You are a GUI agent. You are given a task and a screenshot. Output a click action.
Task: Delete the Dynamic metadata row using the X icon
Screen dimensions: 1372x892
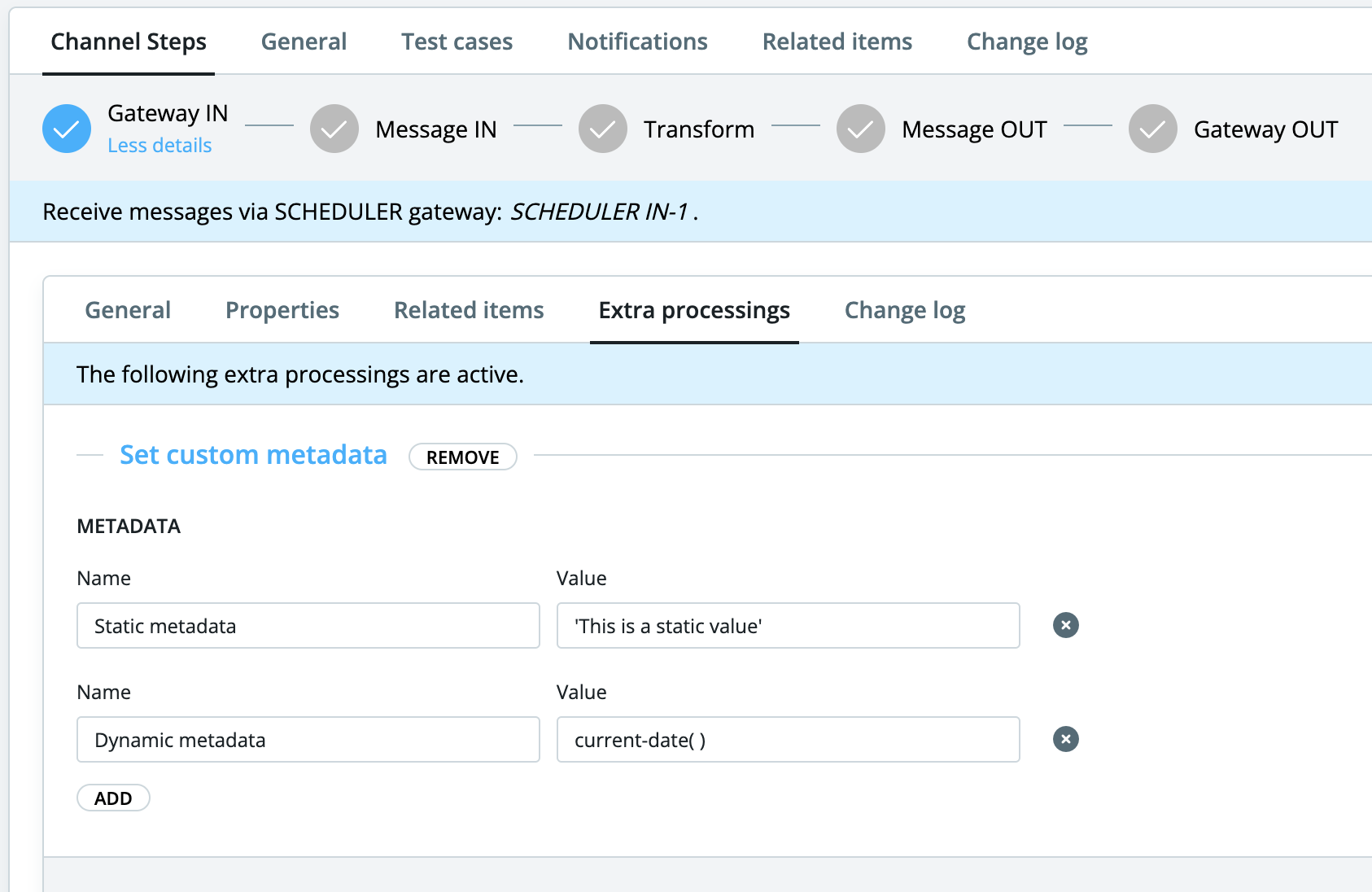[x=1065, y=739]
